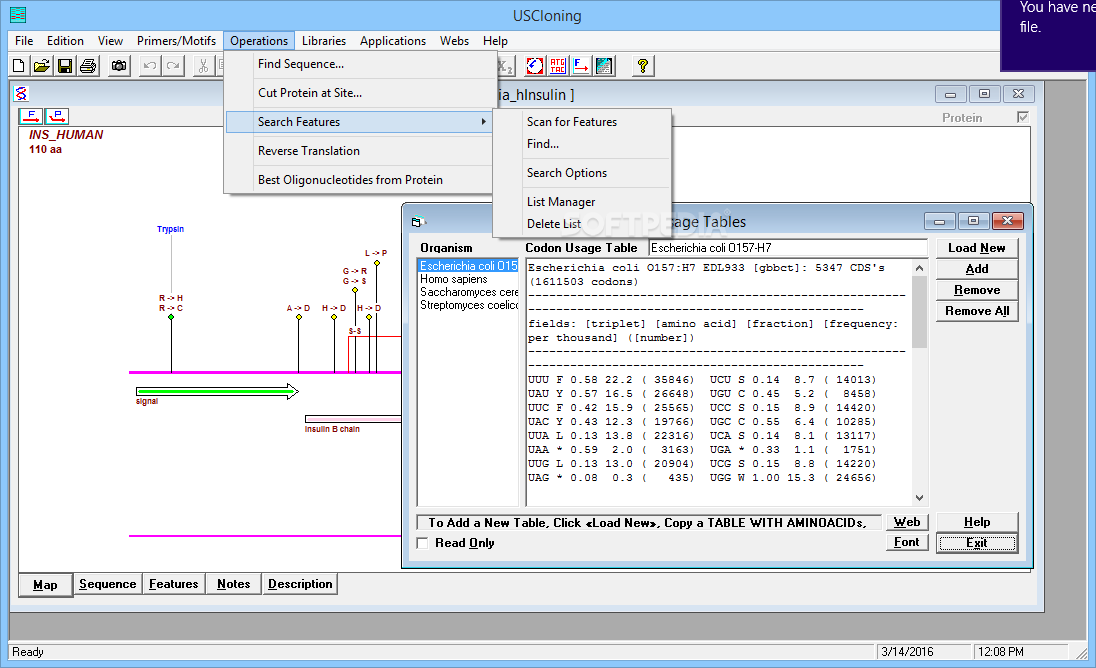This screenshot has width=1096, height=668.
Task: Open the Edition menu
Action: [x=65, y=41]
